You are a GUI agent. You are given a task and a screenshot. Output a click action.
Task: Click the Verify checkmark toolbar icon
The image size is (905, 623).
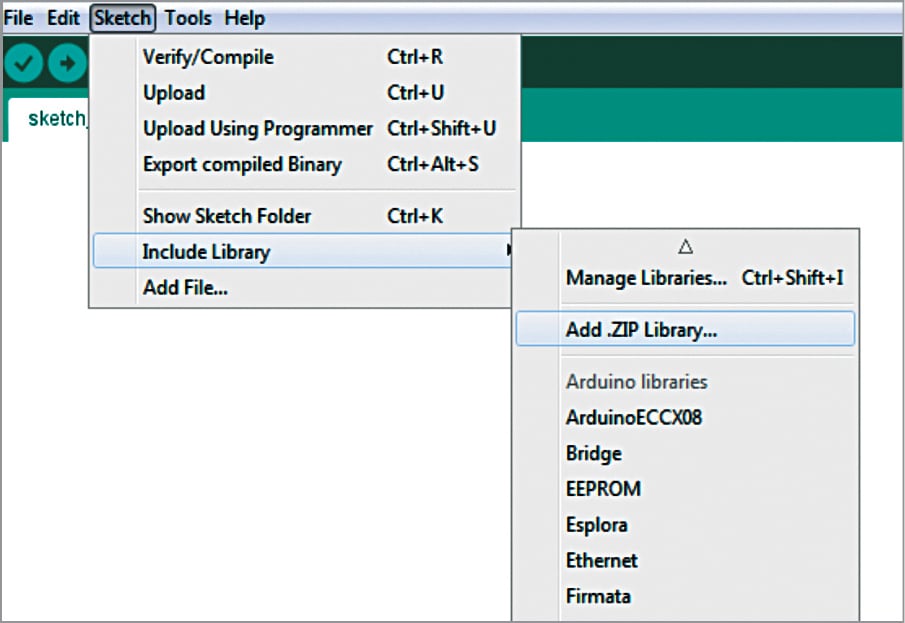[x=25, y=63]
